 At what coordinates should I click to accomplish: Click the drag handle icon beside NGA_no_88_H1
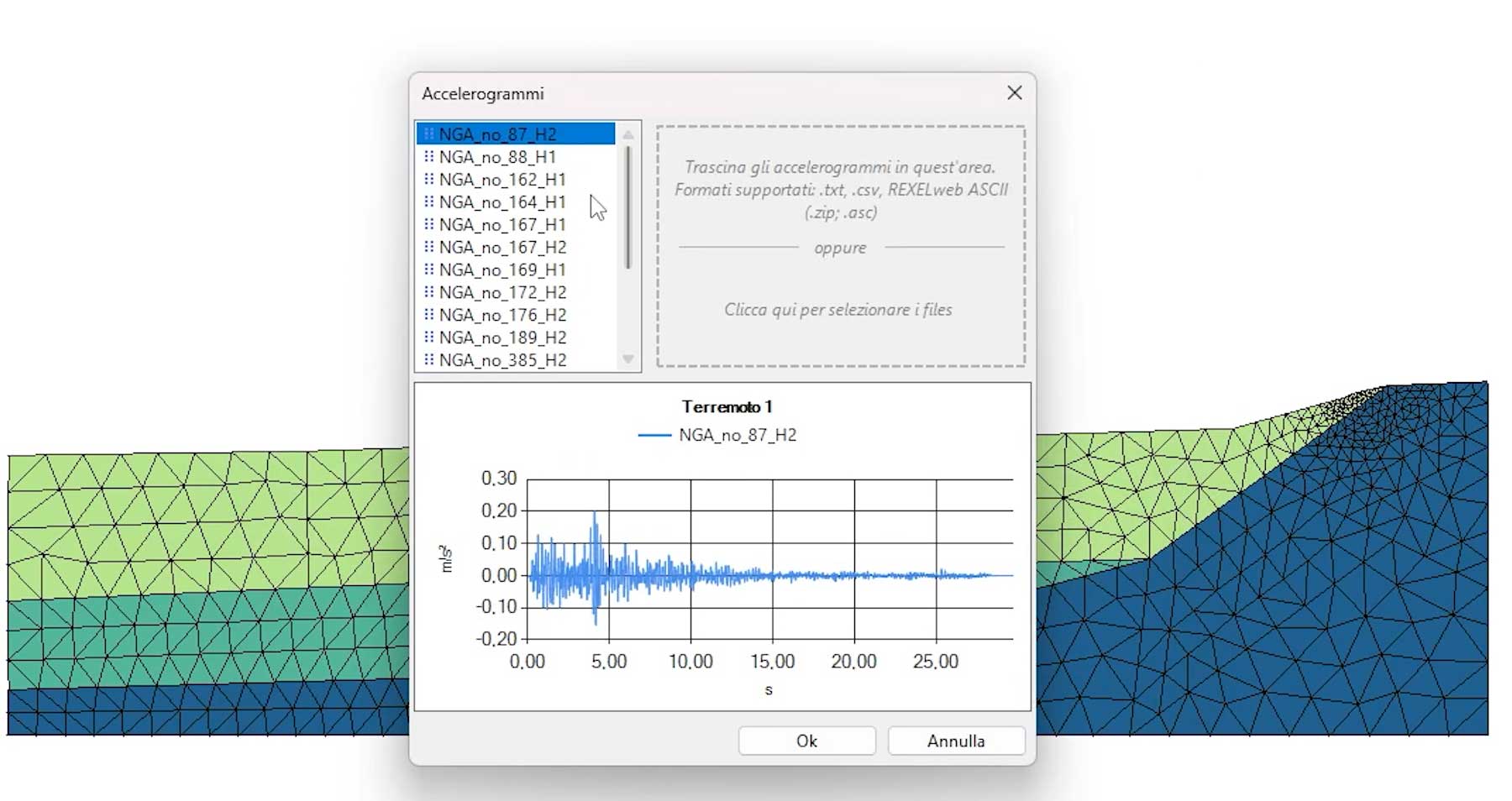pyautogui.click(x=429, y=157)
